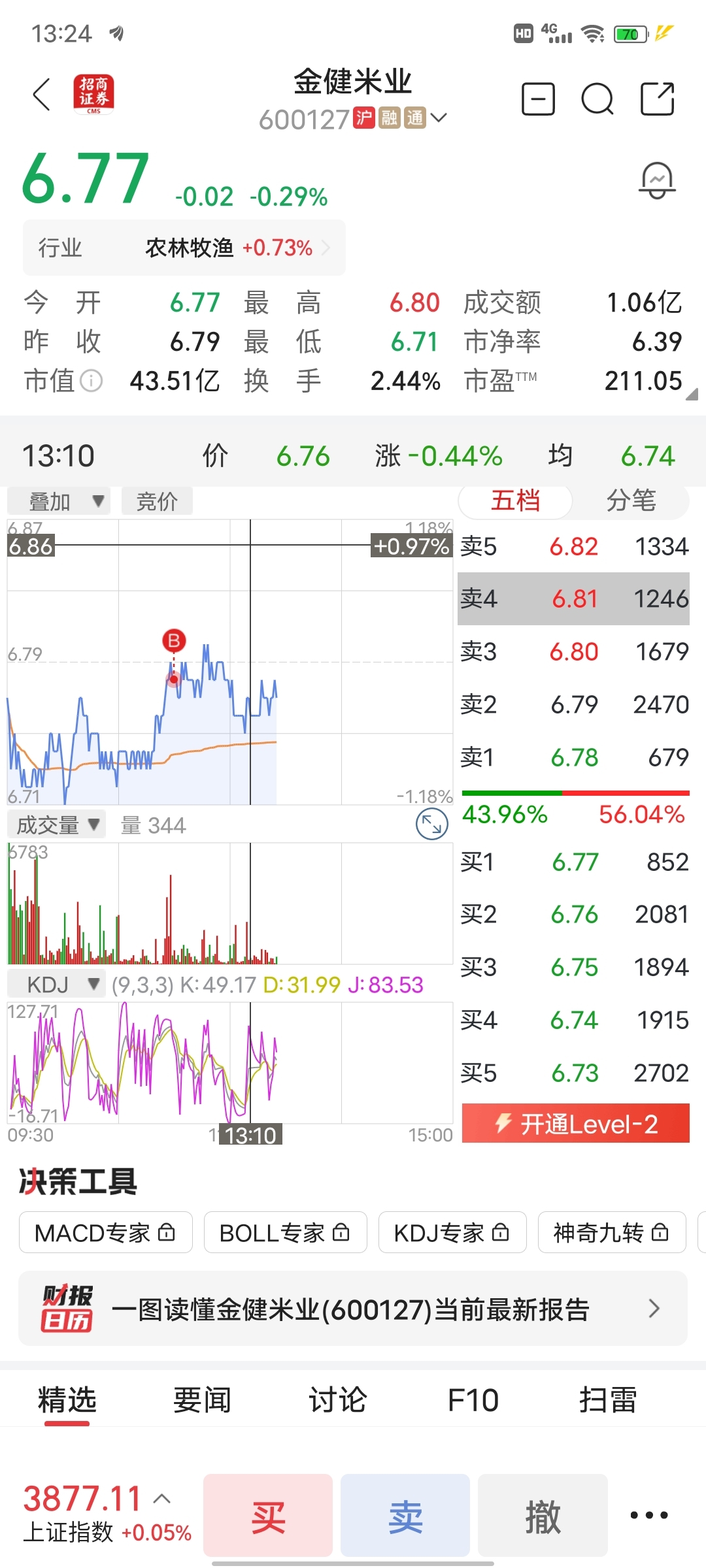Select the 买4 6.74 order row
This screenshot has width=706, height=1568.
point(574,1020)
